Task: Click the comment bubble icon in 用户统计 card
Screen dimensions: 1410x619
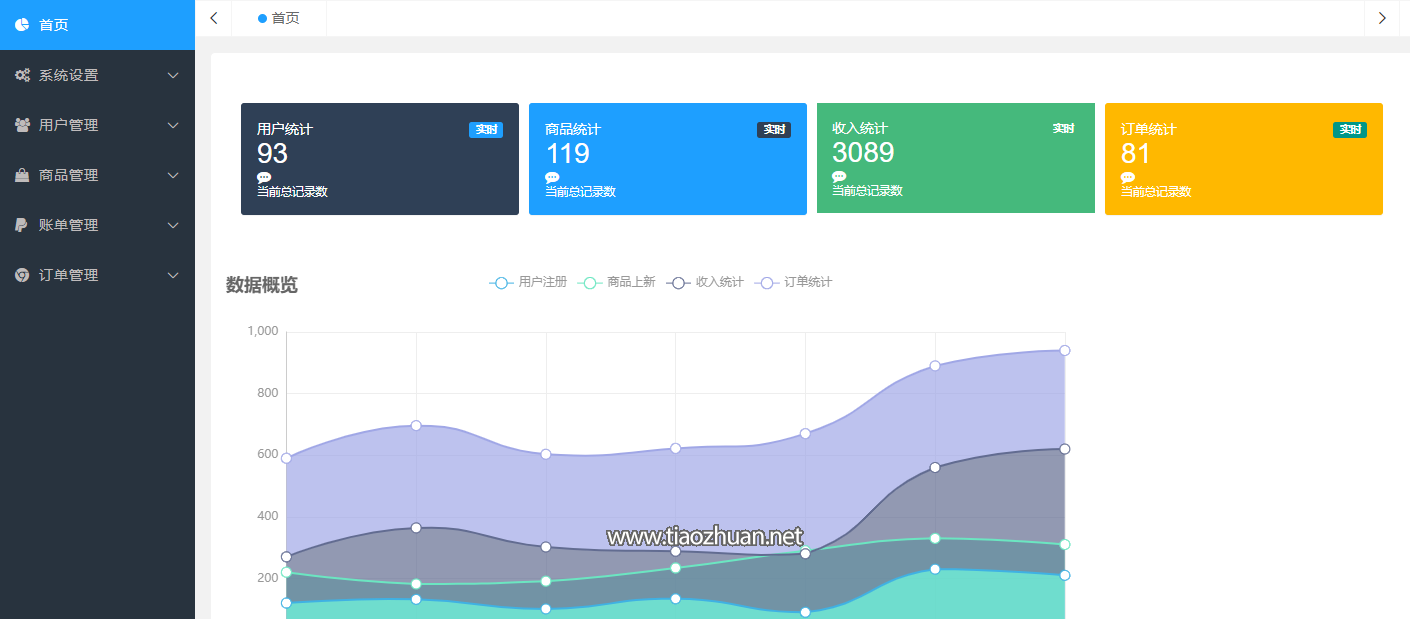Action: tap(264, 178)
